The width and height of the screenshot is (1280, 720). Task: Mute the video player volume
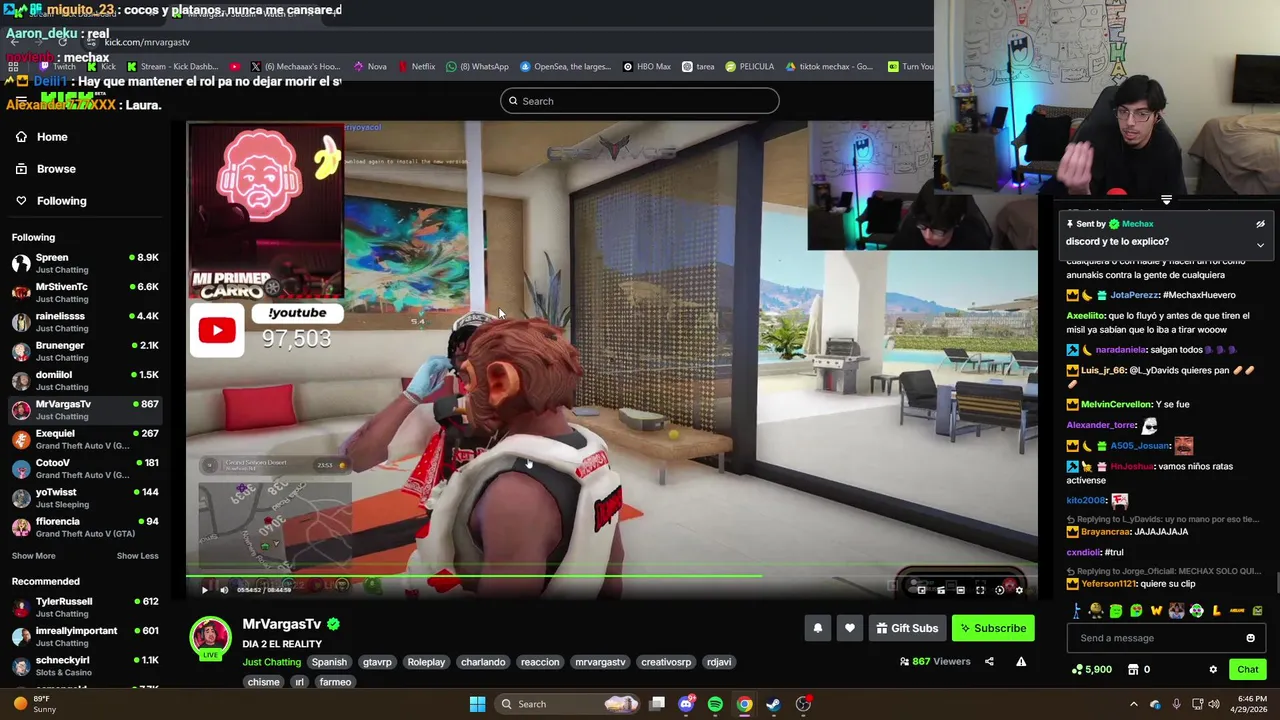(224, 590)
